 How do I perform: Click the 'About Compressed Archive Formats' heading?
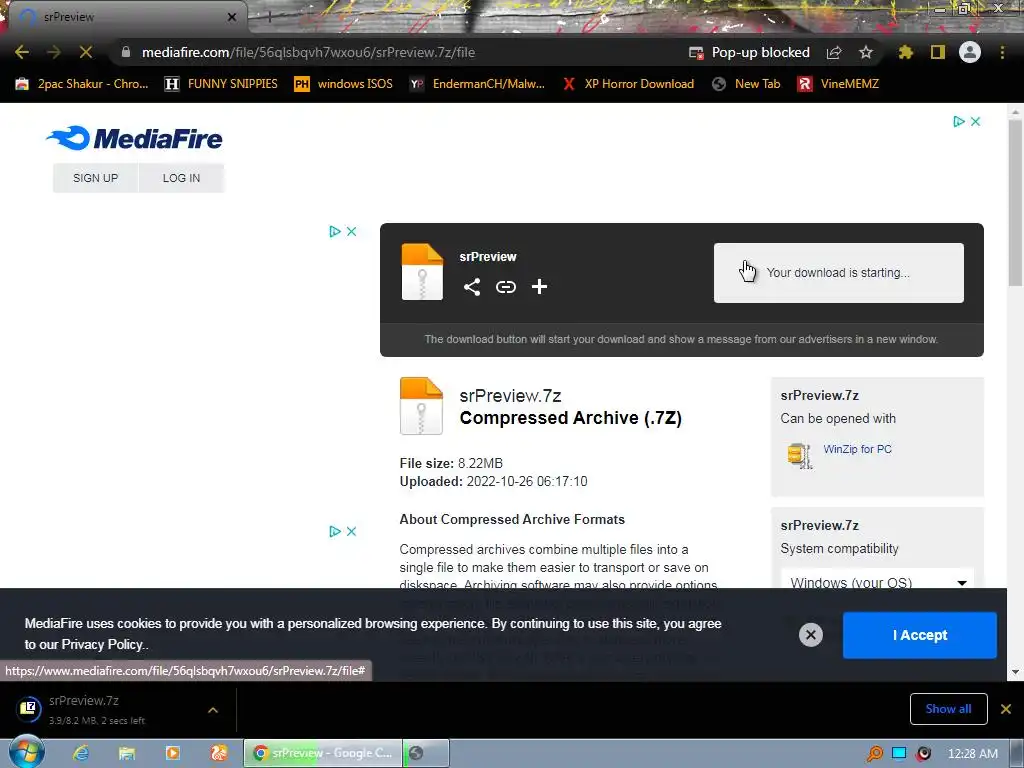[x=512, y=519]
